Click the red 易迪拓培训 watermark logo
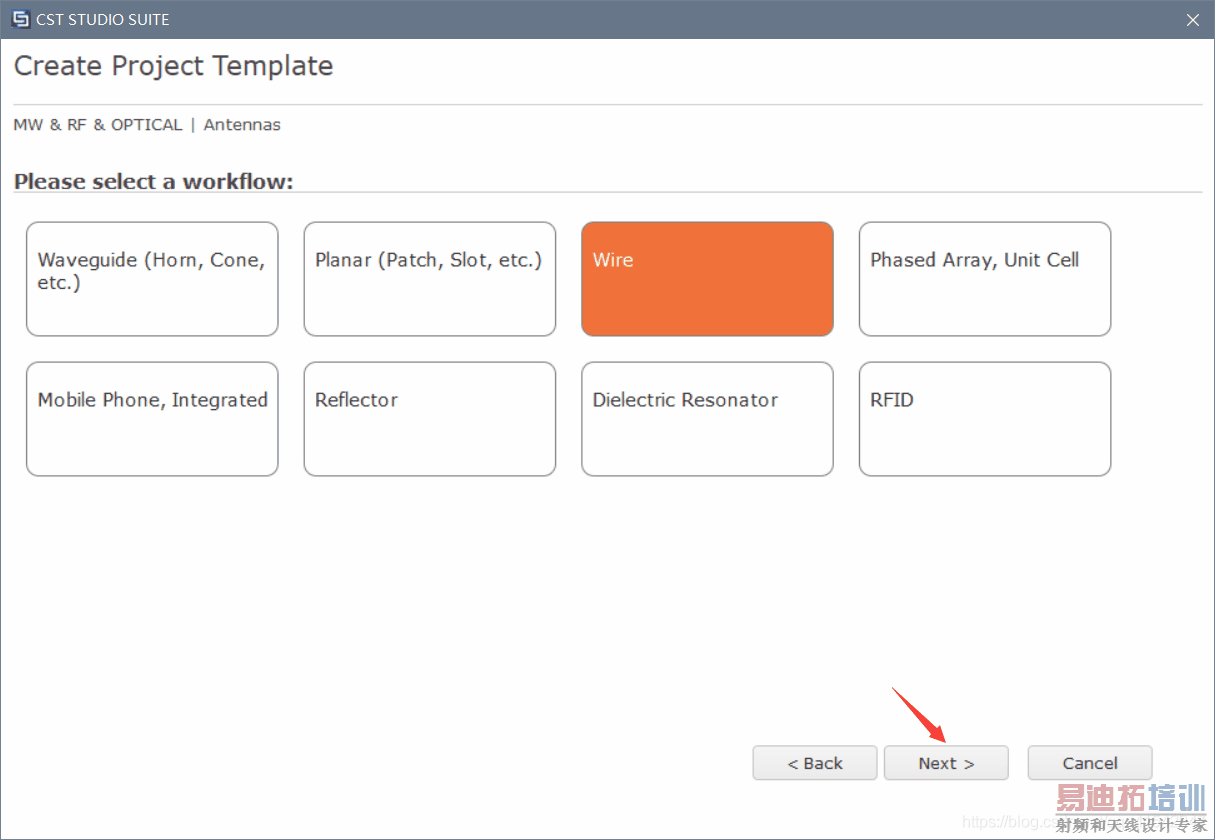Screen dimensions: 1215x840 (1131, 799)
